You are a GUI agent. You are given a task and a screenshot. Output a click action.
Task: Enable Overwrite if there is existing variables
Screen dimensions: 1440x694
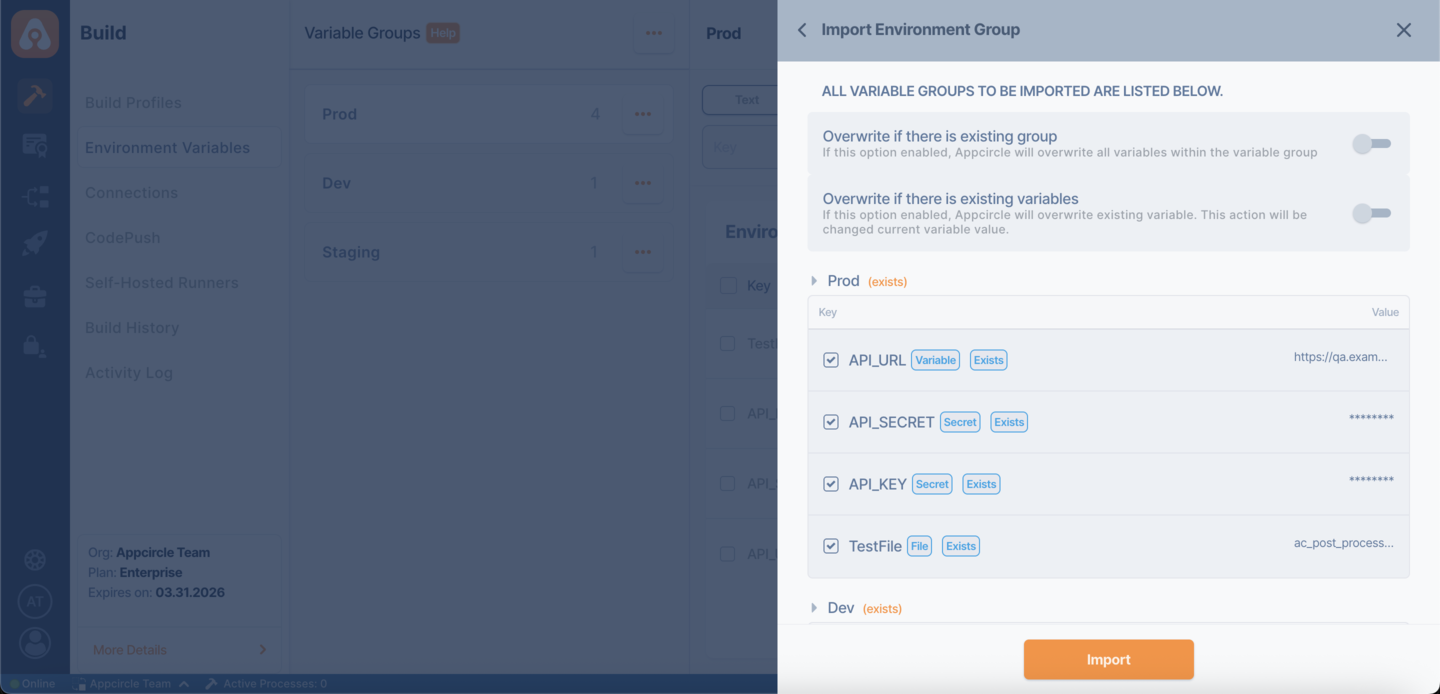point(1371,213)
